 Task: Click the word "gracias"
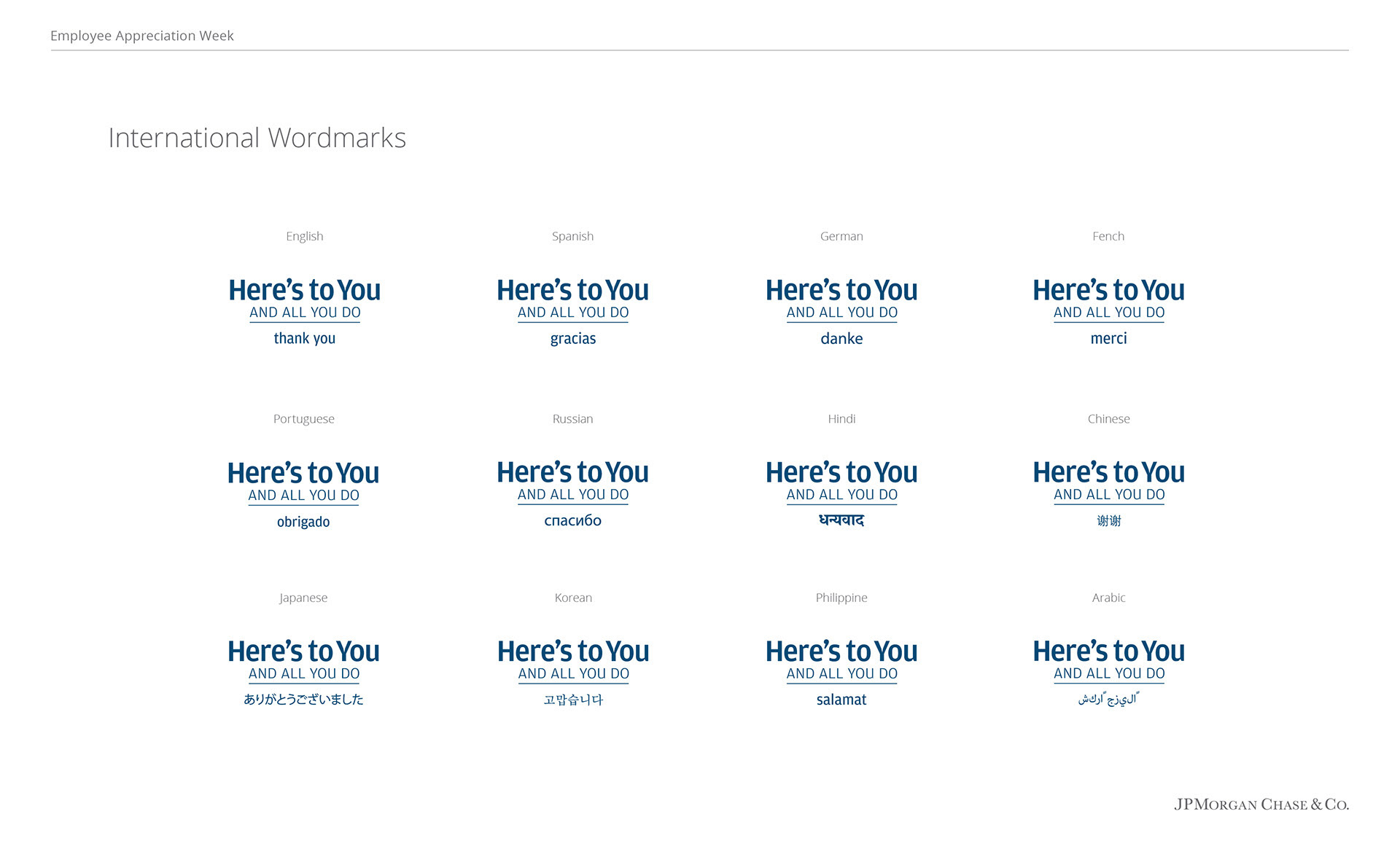(x=573, y=339)
